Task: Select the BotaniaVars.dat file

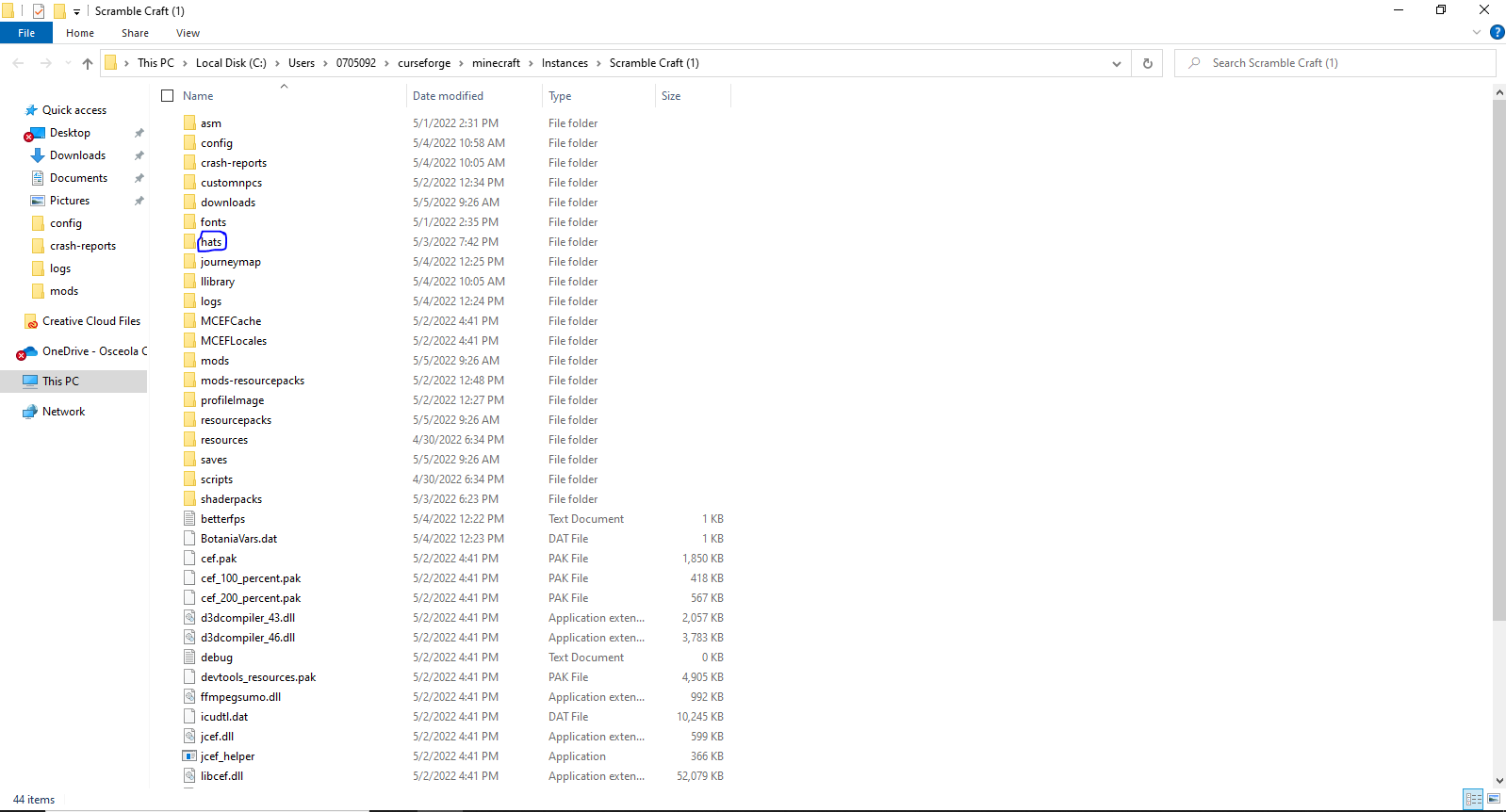Action: (x=238, y=539)
